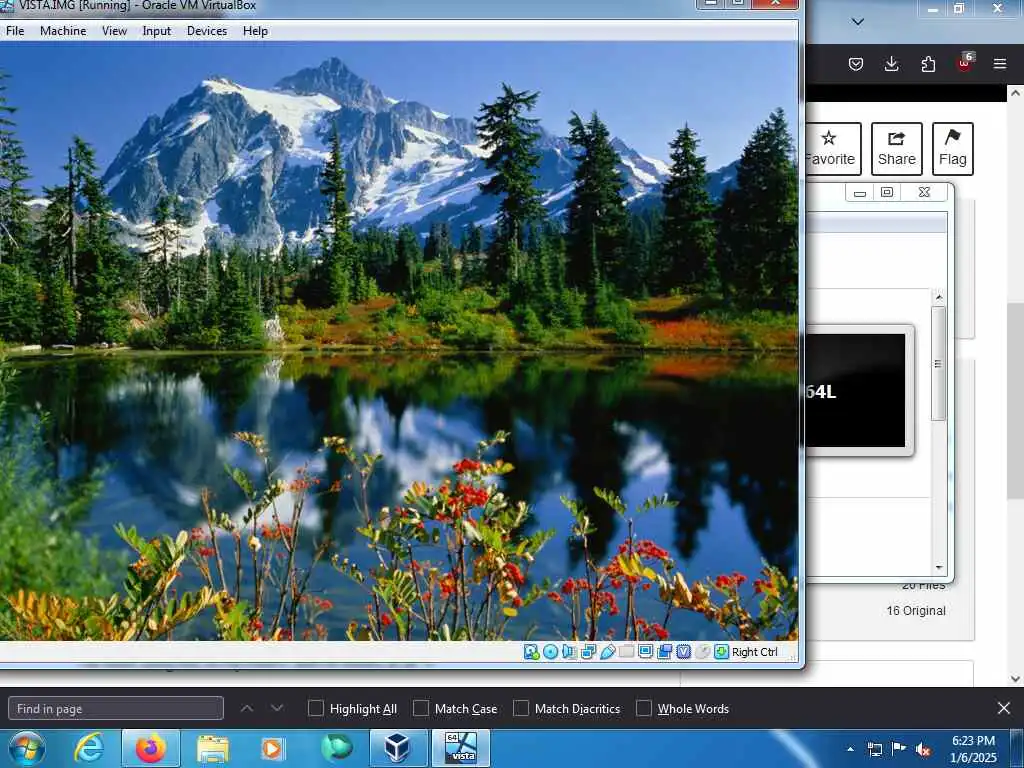Click the 16 Original files link

click(x=916, y=611)
